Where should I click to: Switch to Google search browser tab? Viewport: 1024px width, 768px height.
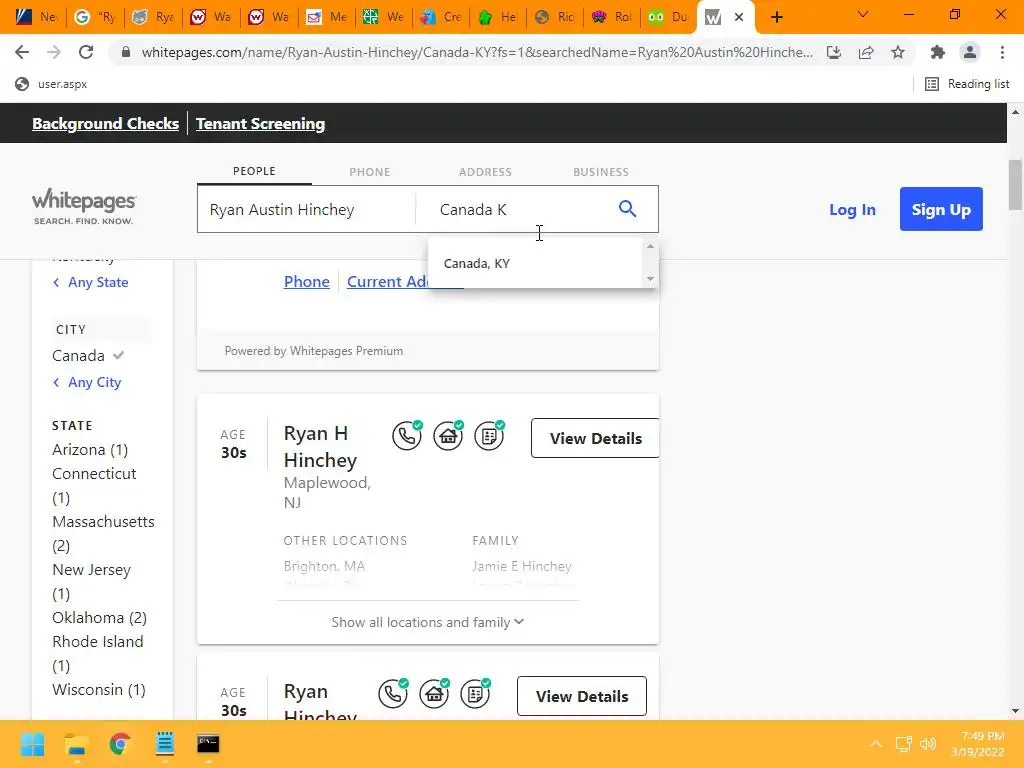coord(95,17)
